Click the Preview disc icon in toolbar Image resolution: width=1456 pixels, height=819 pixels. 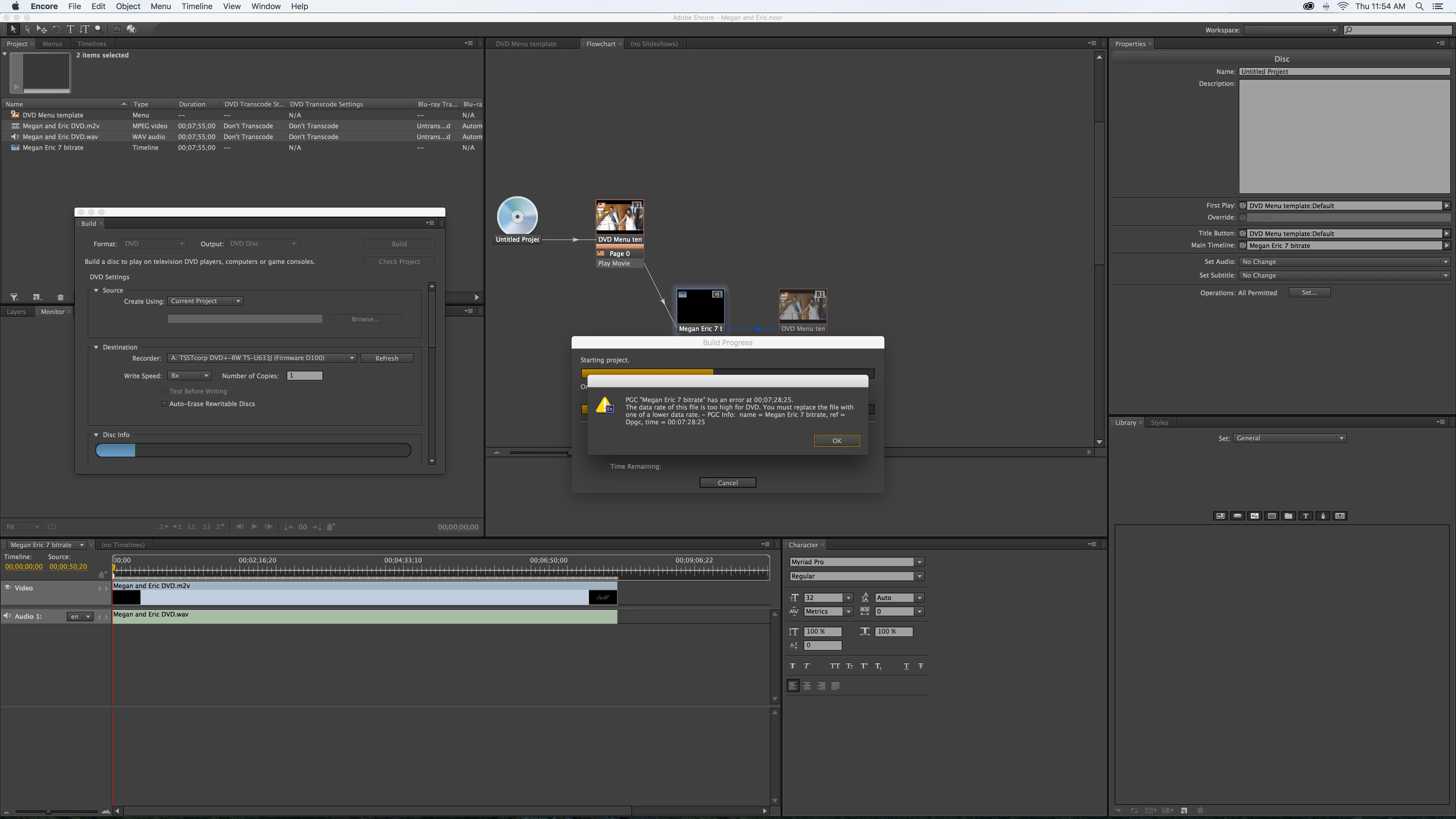tap(131, 29)
